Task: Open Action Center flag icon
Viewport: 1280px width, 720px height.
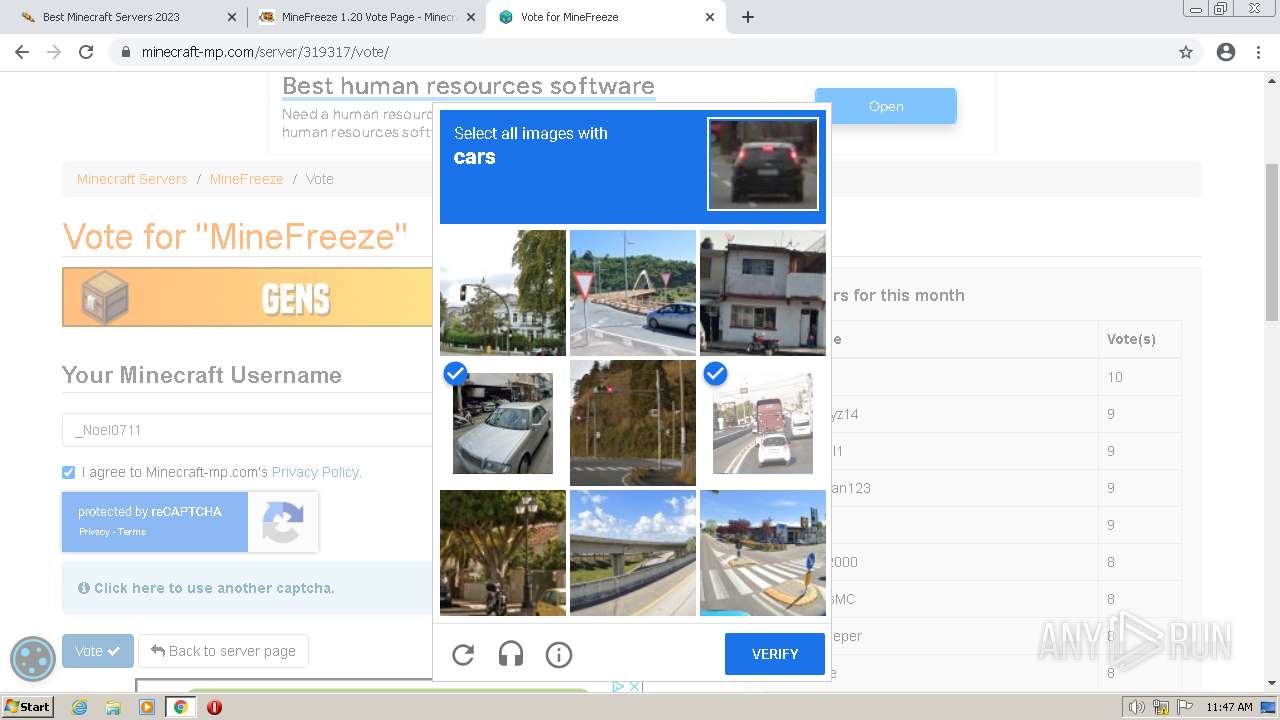Action: click(1185, 707)
